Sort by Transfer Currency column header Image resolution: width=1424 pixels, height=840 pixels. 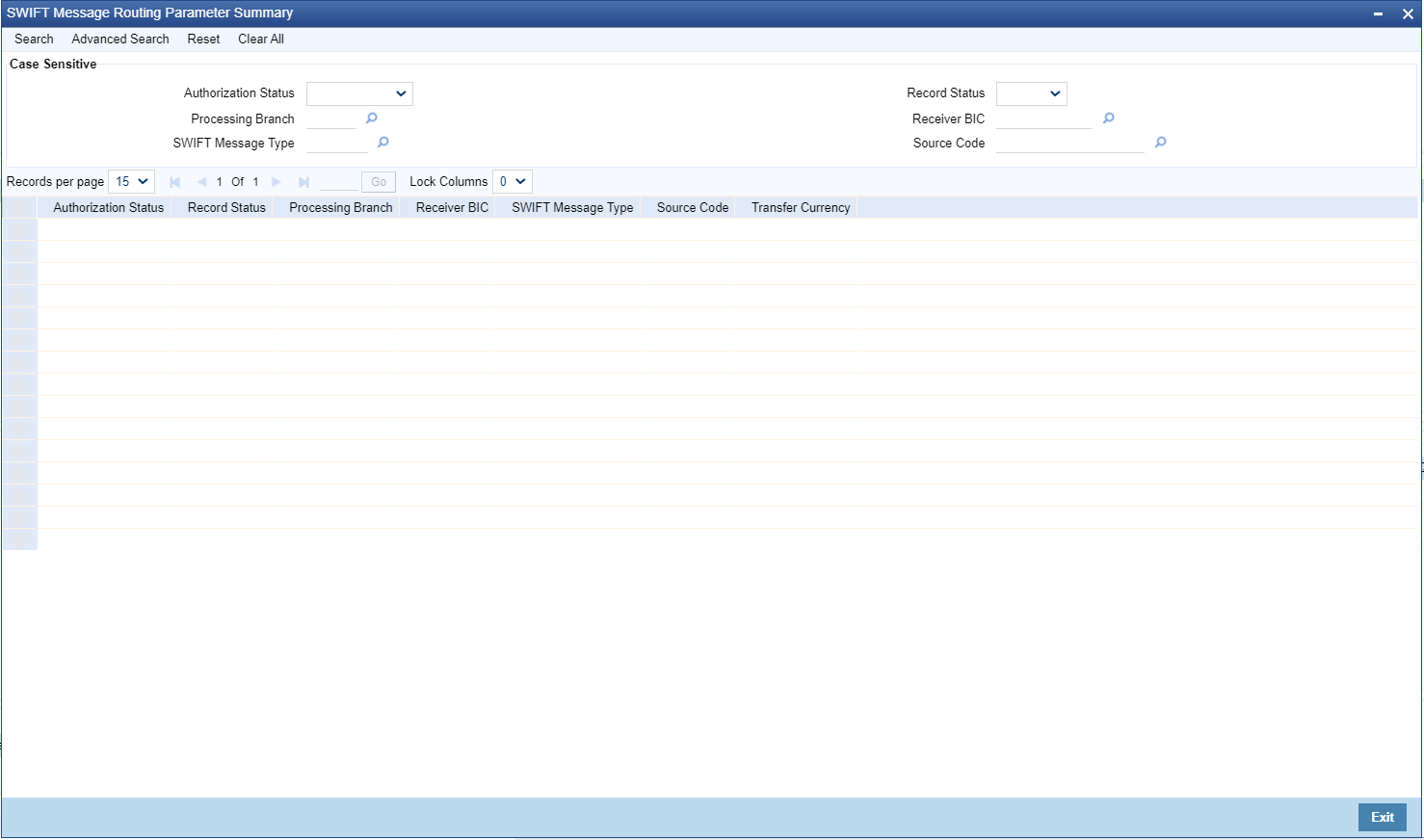[801, 208]
